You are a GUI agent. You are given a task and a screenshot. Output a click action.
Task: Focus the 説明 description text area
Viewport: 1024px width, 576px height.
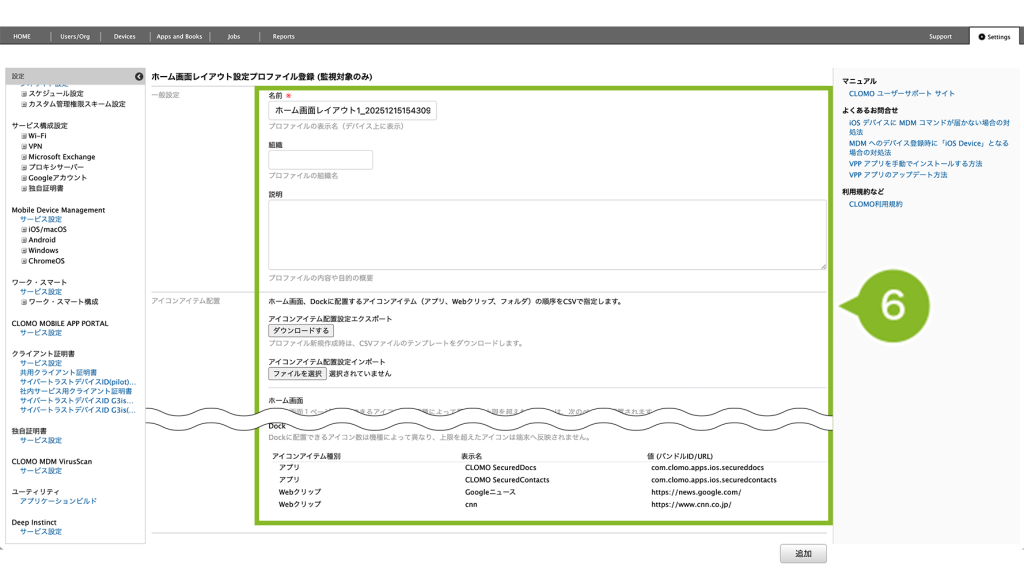pos(547,234)
